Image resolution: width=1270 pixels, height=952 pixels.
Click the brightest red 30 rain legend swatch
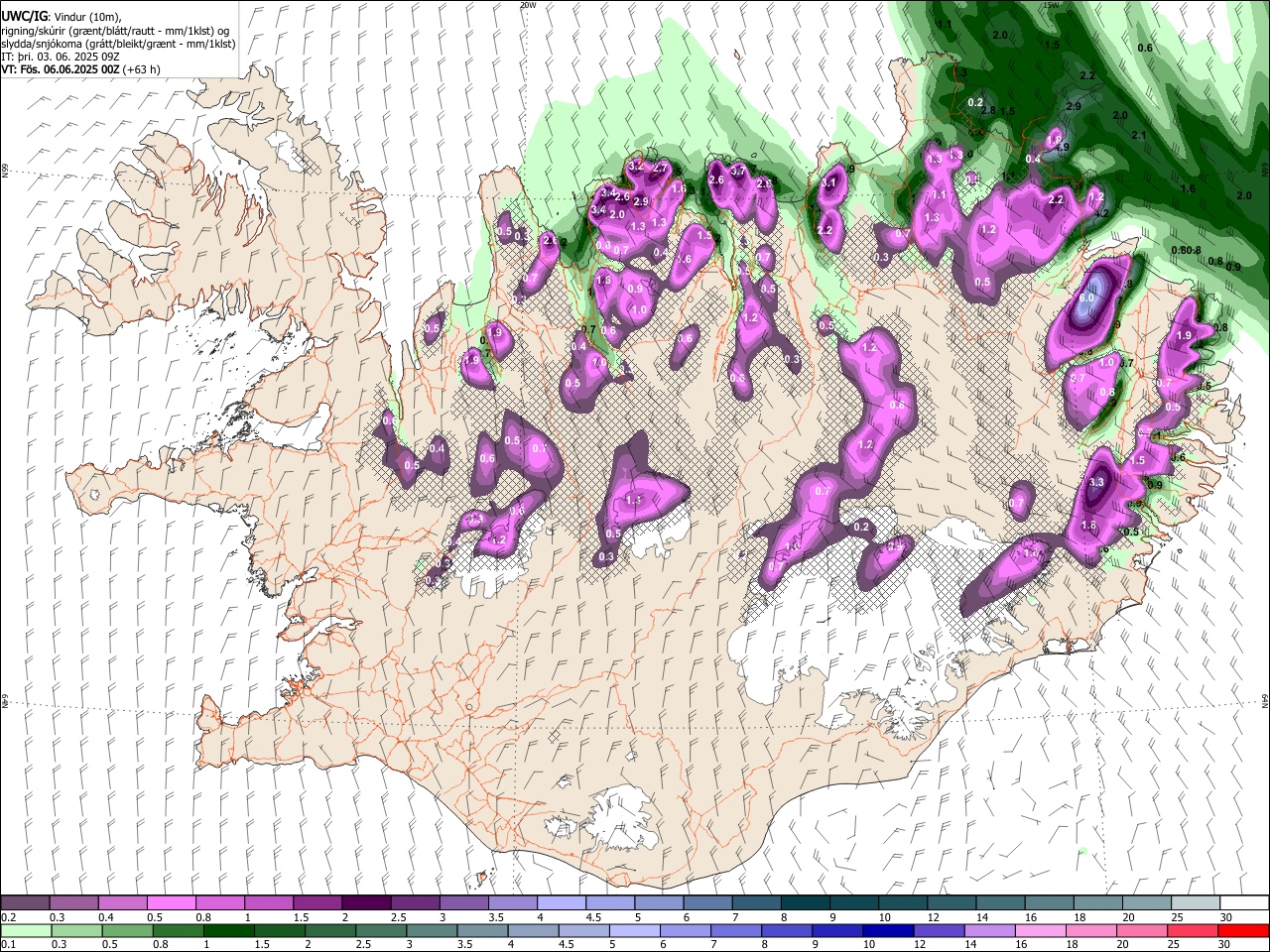click(1242, 930)
